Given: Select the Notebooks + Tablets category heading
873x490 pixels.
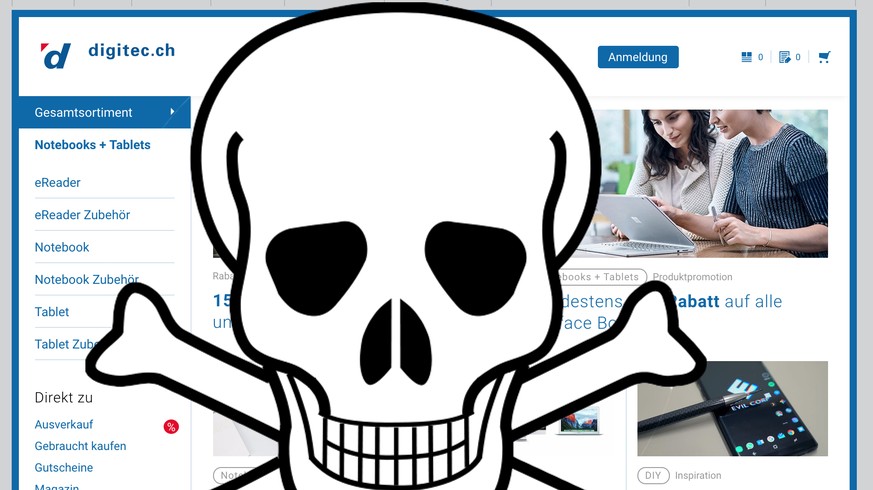Looking at the screenshot, I should [x=92, y=145].
